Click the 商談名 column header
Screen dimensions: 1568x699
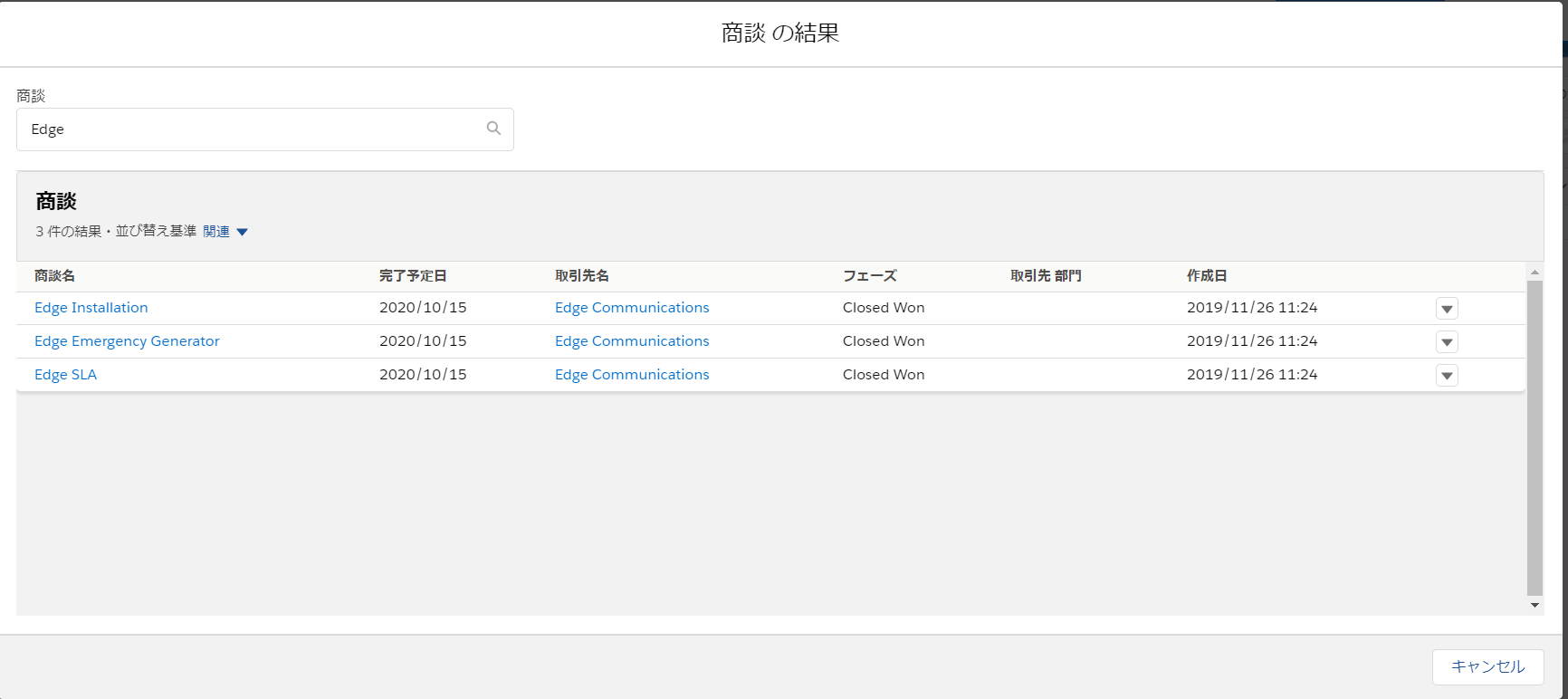coord(54,276)
